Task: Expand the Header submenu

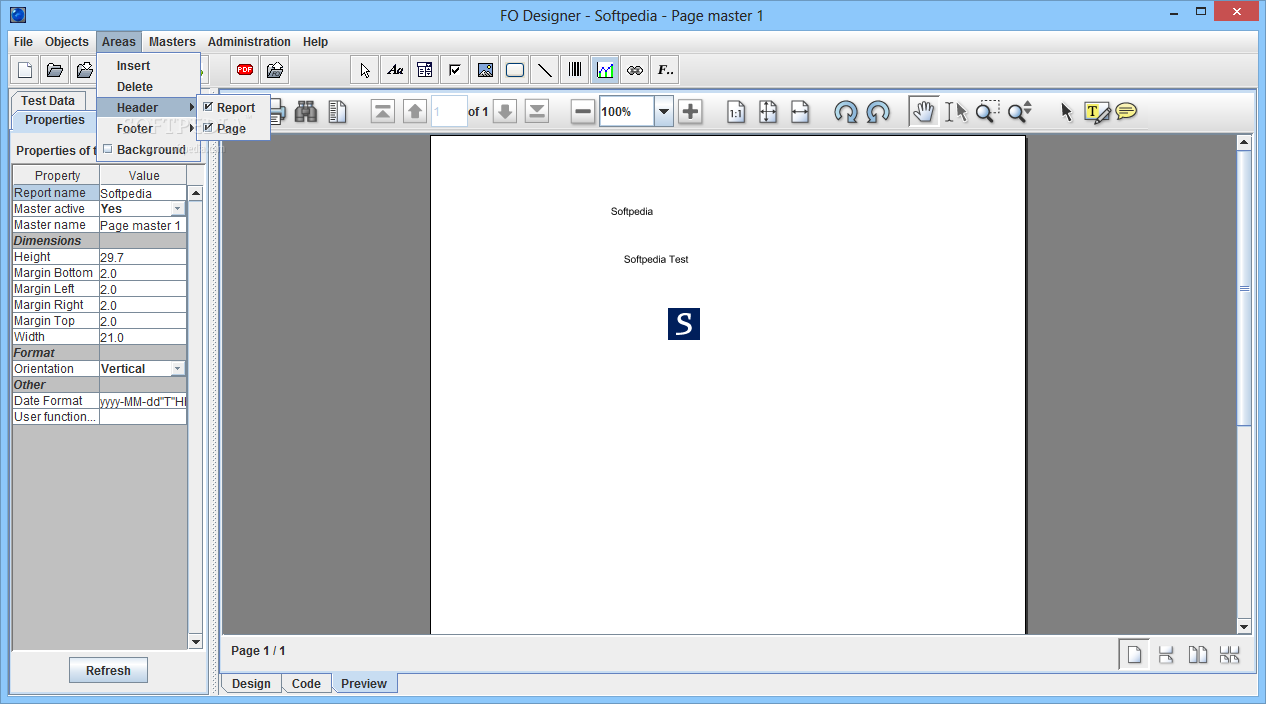Action: [148, 108]
